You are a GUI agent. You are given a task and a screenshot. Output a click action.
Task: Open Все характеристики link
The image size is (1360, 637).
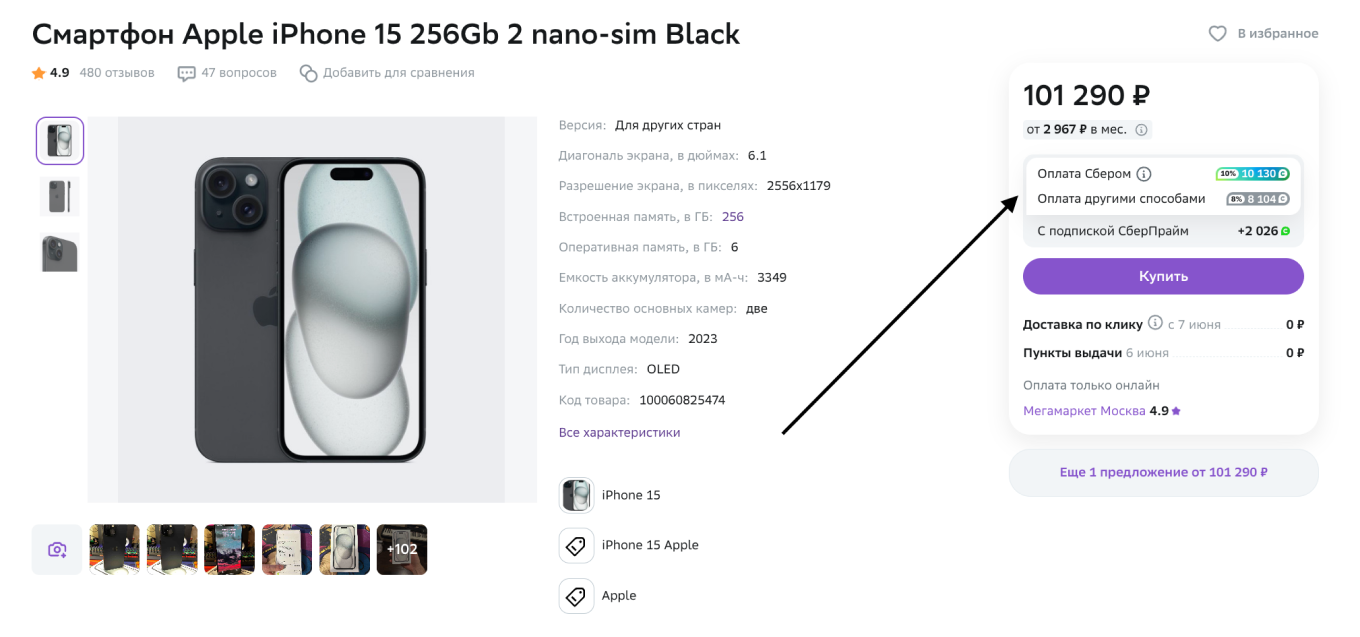tap(619, 433)
